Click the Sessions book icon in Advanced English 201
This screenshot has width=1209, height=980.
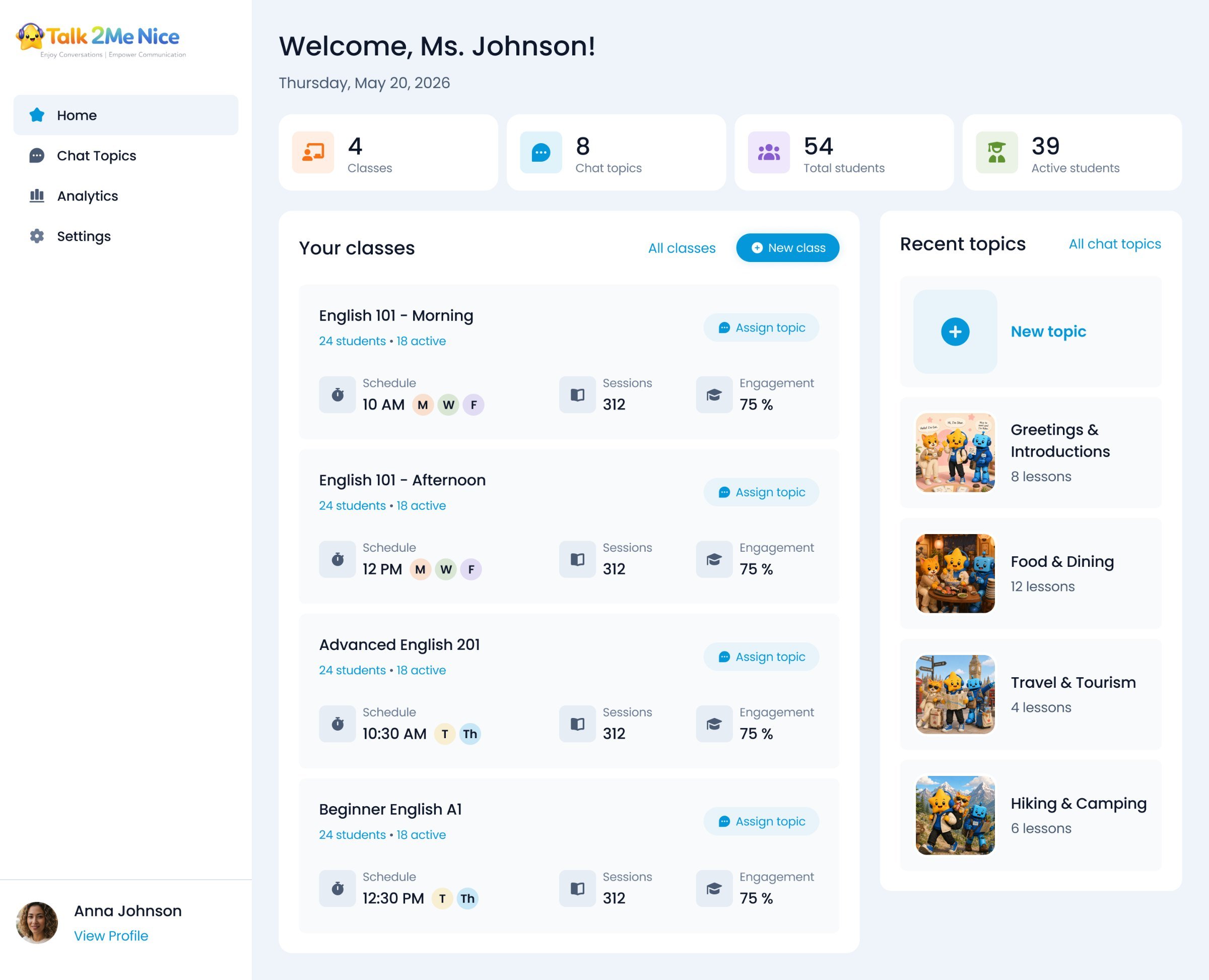(x=577, y=724)
